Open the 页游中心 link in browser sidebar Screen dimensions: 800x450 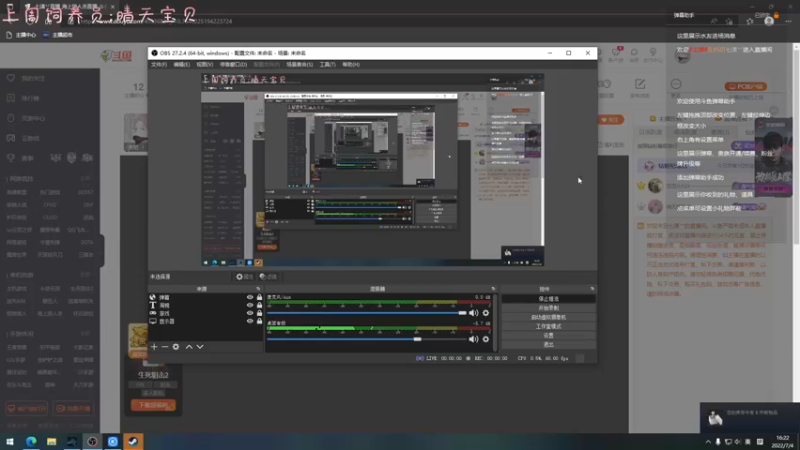tap(33, 118)
